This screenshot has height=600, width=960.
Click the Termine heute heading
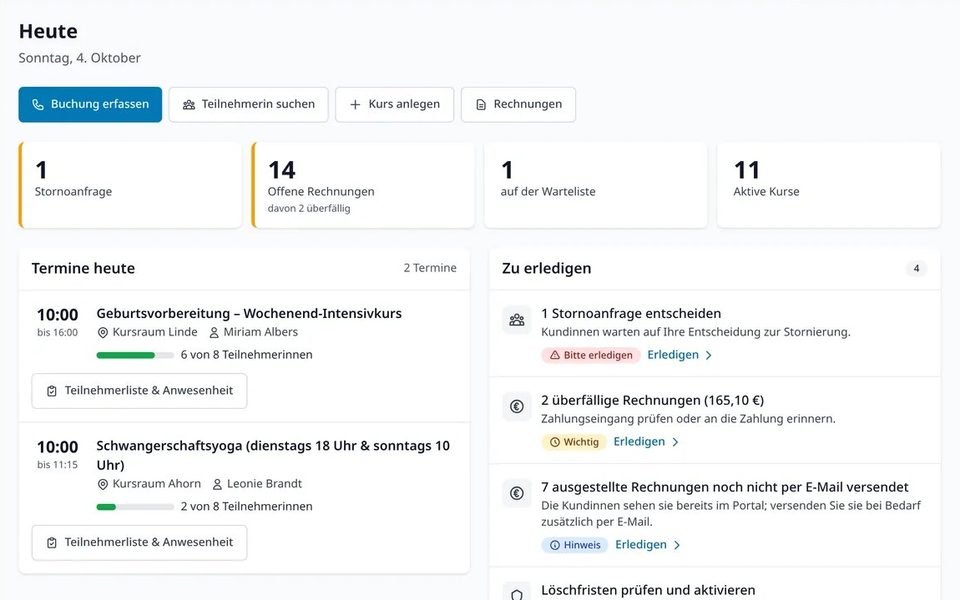coord(83,269)
